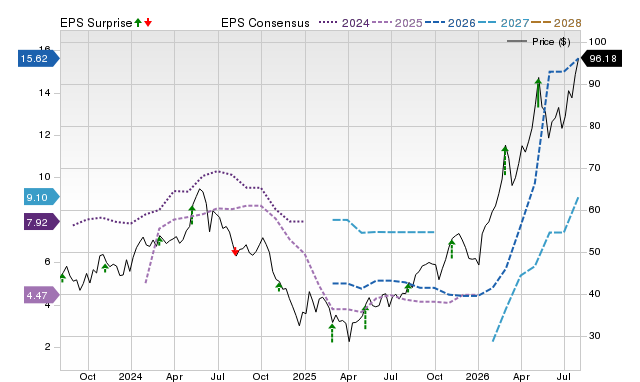640x382 pixels.
Task: Click the 2025 x-axis label
Action: (304, 376)
